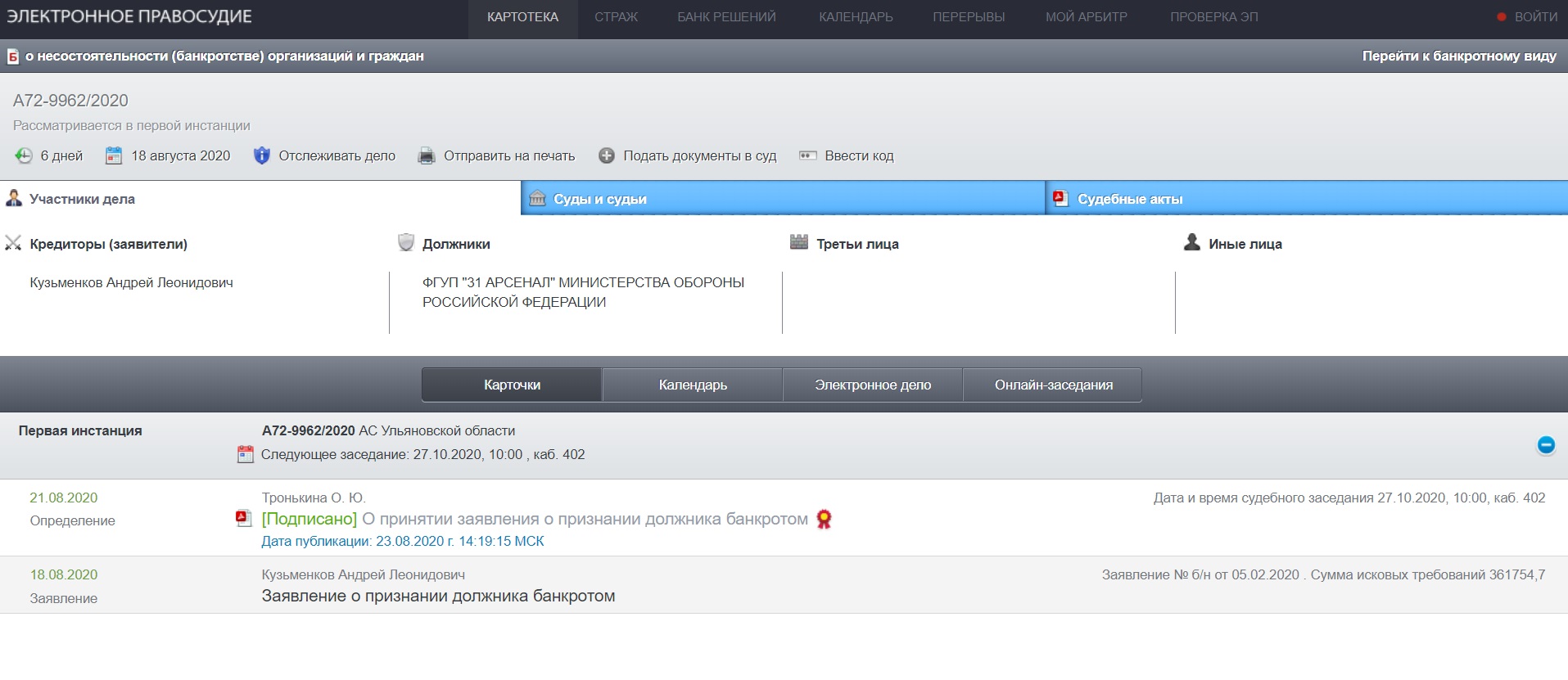Open МОЙ АРБИТР in the top menu
This screenshot has width=1568, height=680.
(1087, 17)
